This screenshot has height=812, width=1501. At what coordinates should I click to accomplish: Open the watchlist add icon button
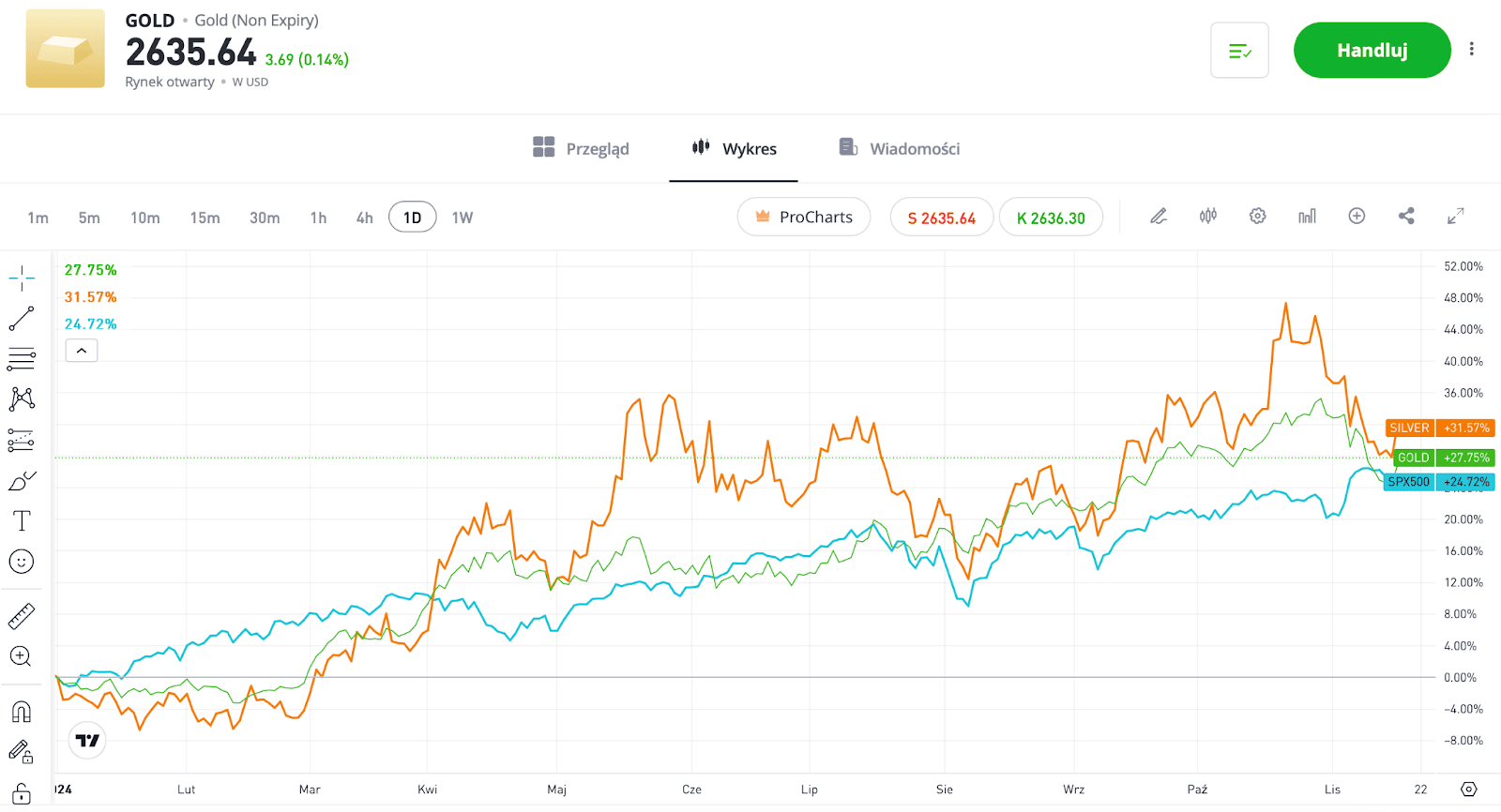[1239, 51]
